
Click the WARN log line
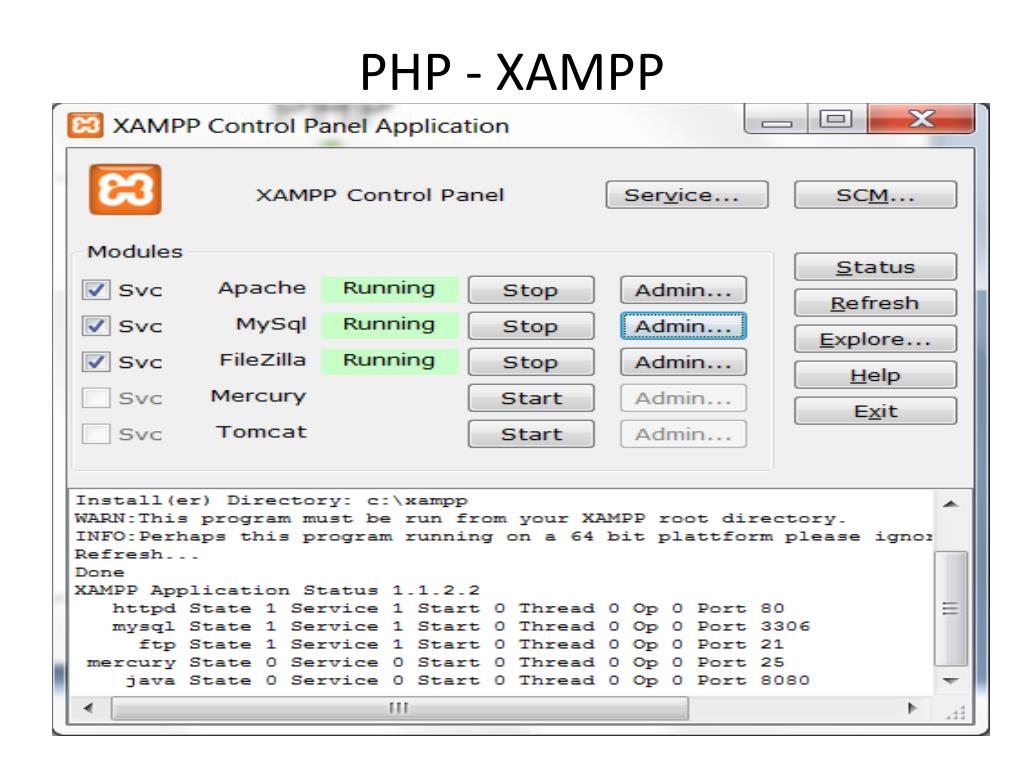(x=460, y=519)
